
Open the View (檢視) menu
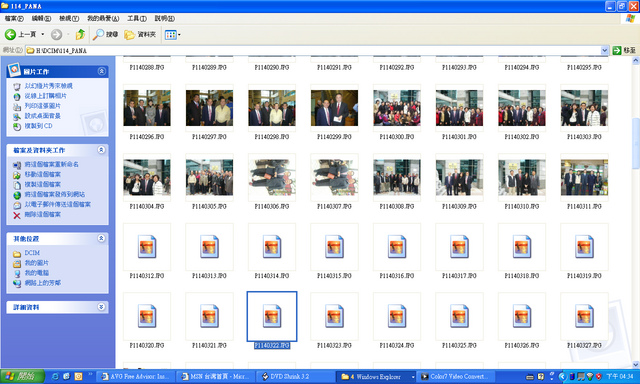click(x=69, y=18)
